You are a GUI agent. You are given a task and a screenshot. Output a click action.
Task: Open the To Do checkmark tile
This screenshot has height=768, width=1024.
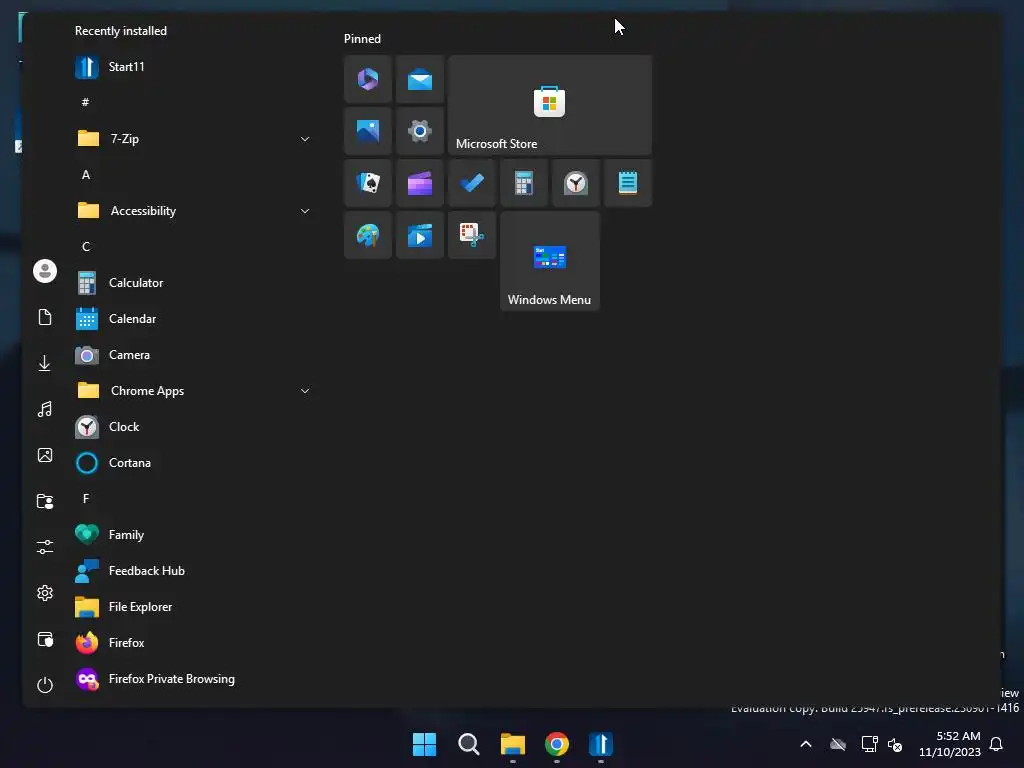(472, 184)
